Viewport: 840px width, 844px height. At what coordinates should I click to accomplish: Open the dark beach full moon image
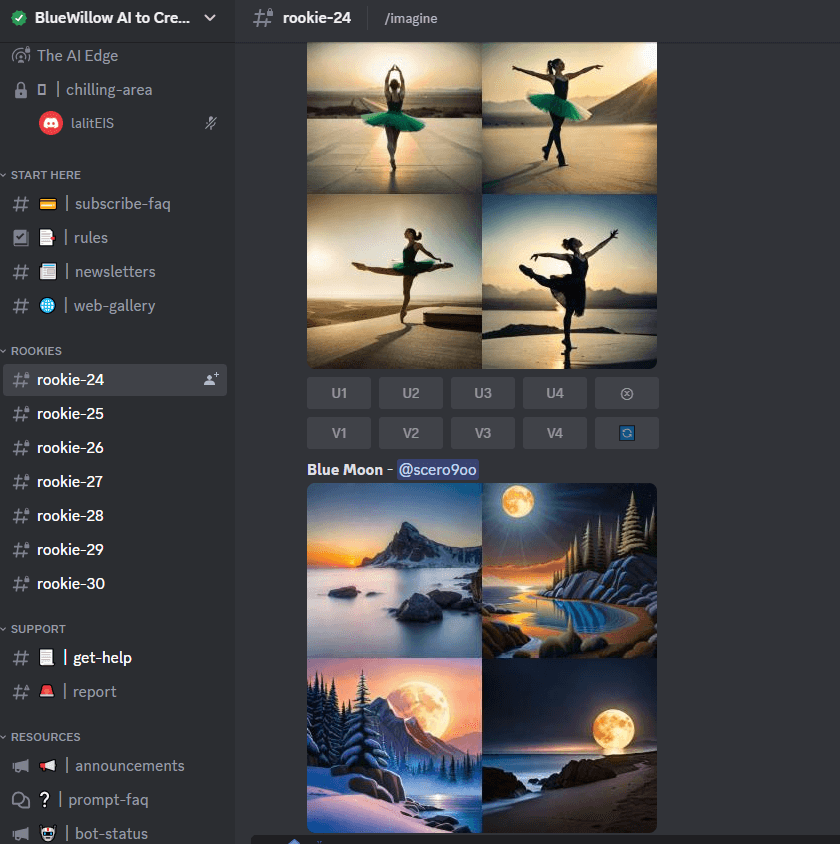click(570, 745)
